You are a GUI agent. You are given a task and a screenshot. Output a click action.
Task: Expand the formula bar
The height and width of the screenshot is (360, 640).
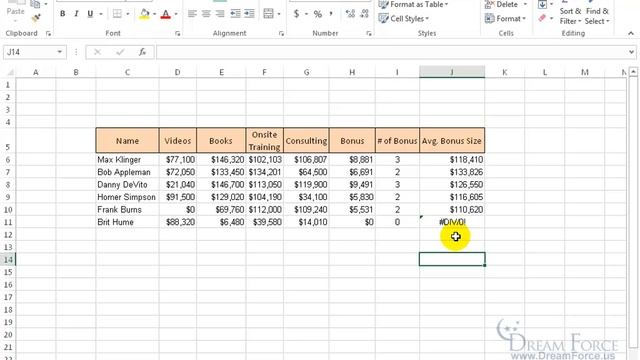pyautogui.click(x=631, y=52)
